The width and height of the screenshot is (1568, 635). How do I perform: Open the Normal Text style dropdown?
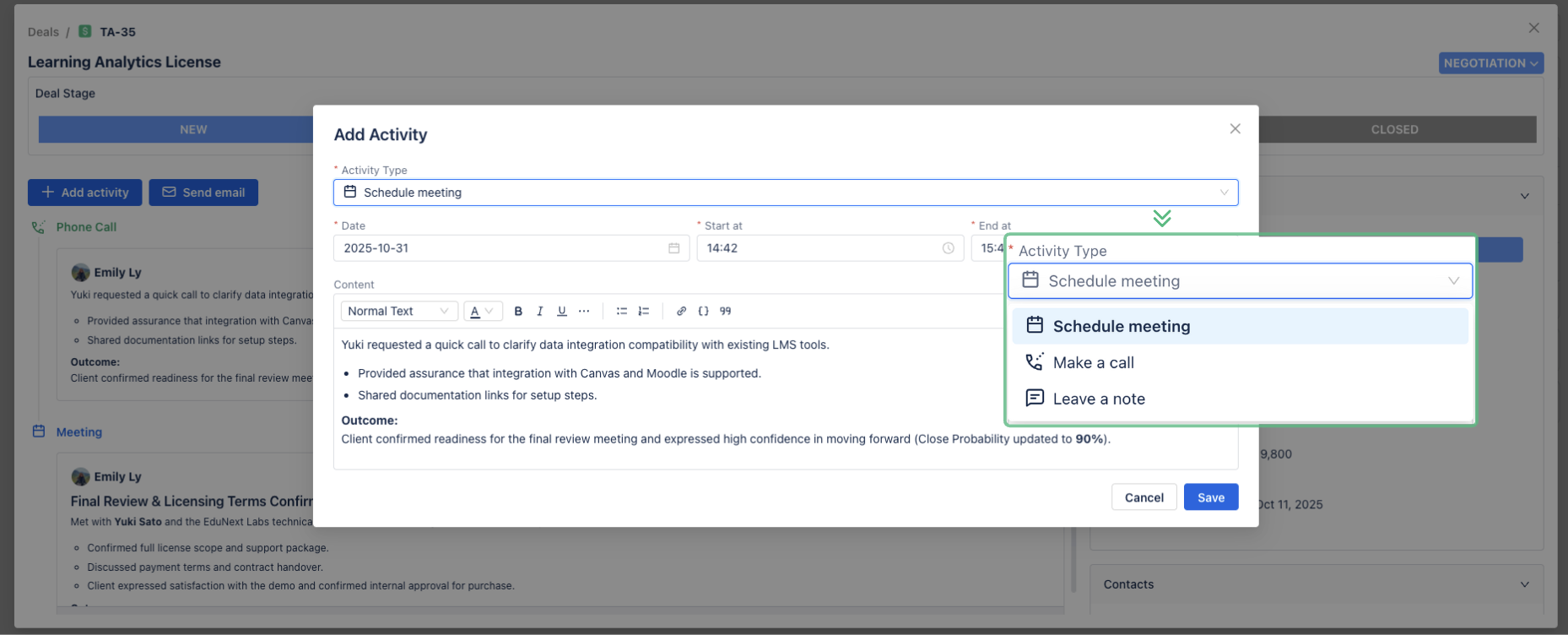pyautogui.click(x=398, y=312)
